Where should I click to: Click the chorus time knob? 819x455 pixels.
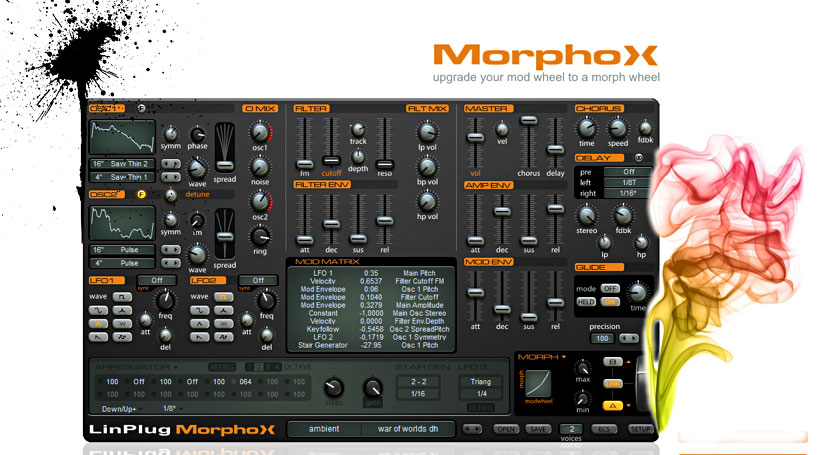587,129
